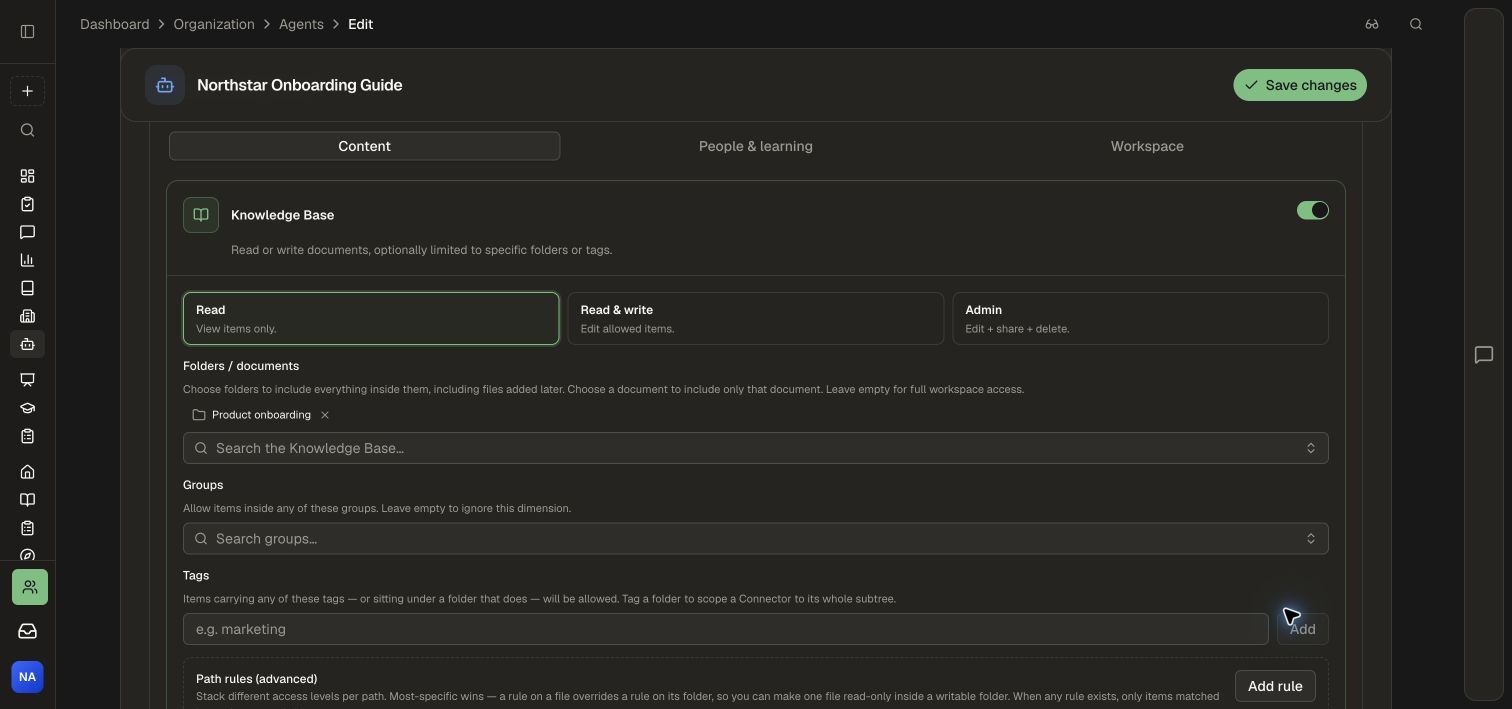Click the Folders / documents label
Viewport: 1512px width, 709px height.
click(241, 366)
